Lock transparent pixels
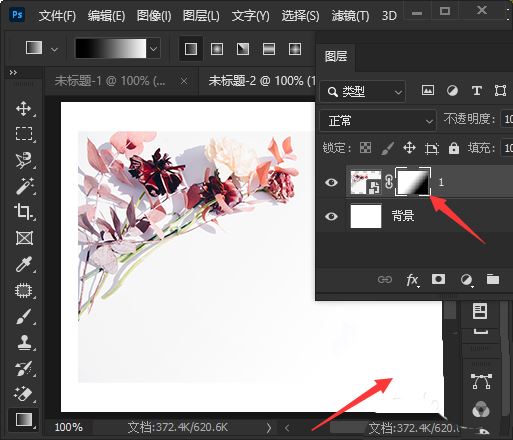This screenshot has height=440, width=513. tap(365, 147)
